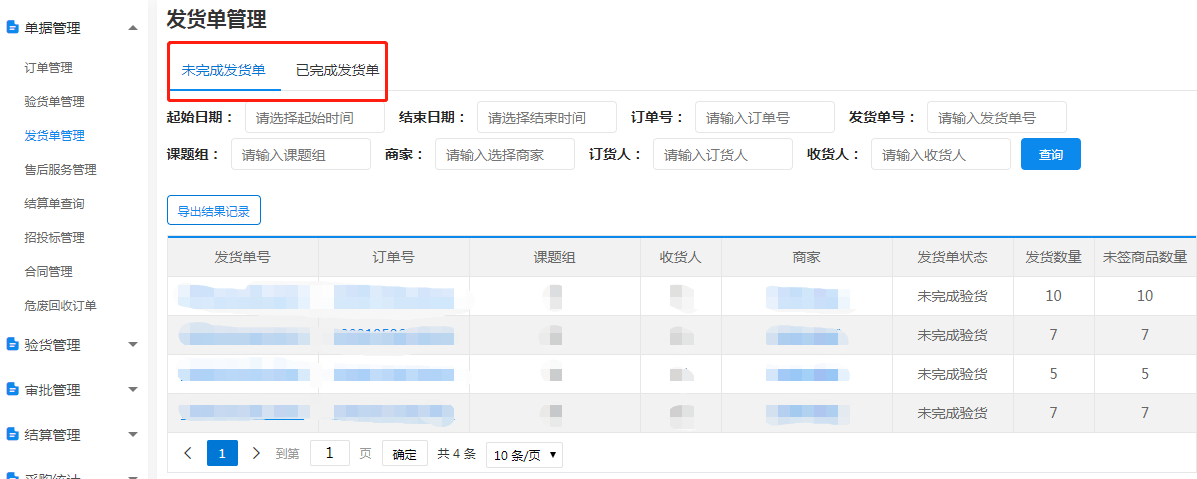Select the 未完成发货单 tab
The height and width of the screenshot is (479, 1197).
[x=223, y=71]
